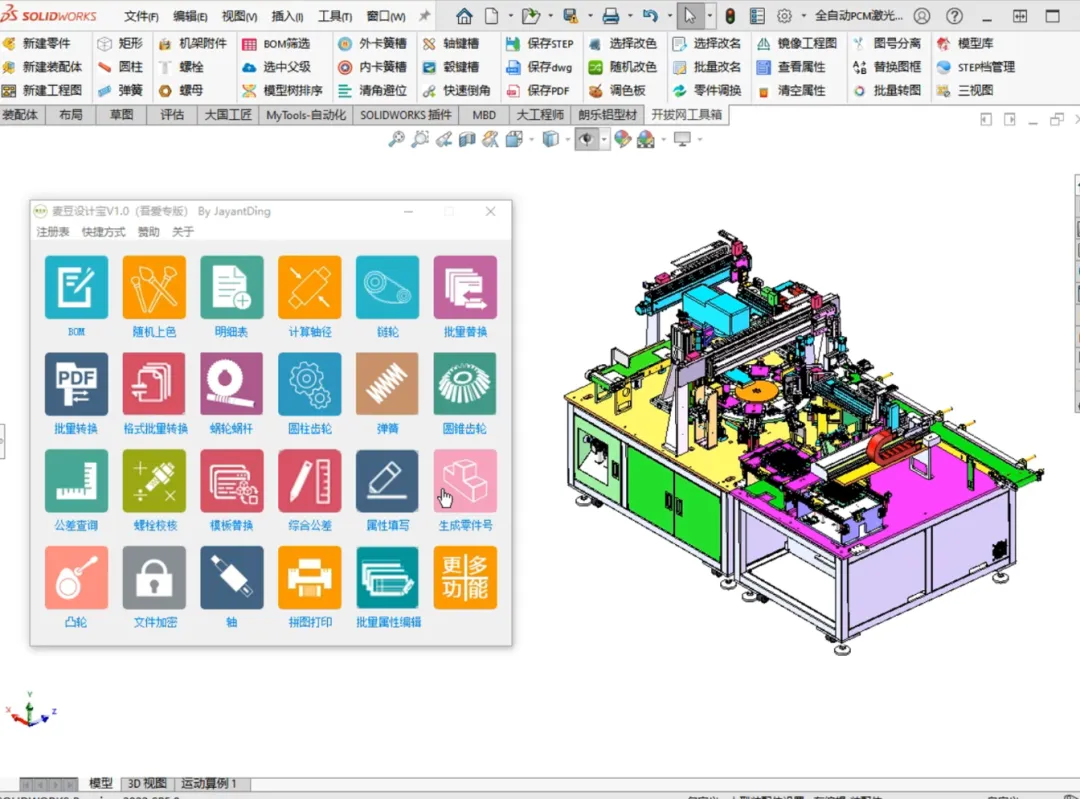1080x799 pixels.
Task: Click the zoom to fit magnifier icon
Action: (x=396, y=139)
